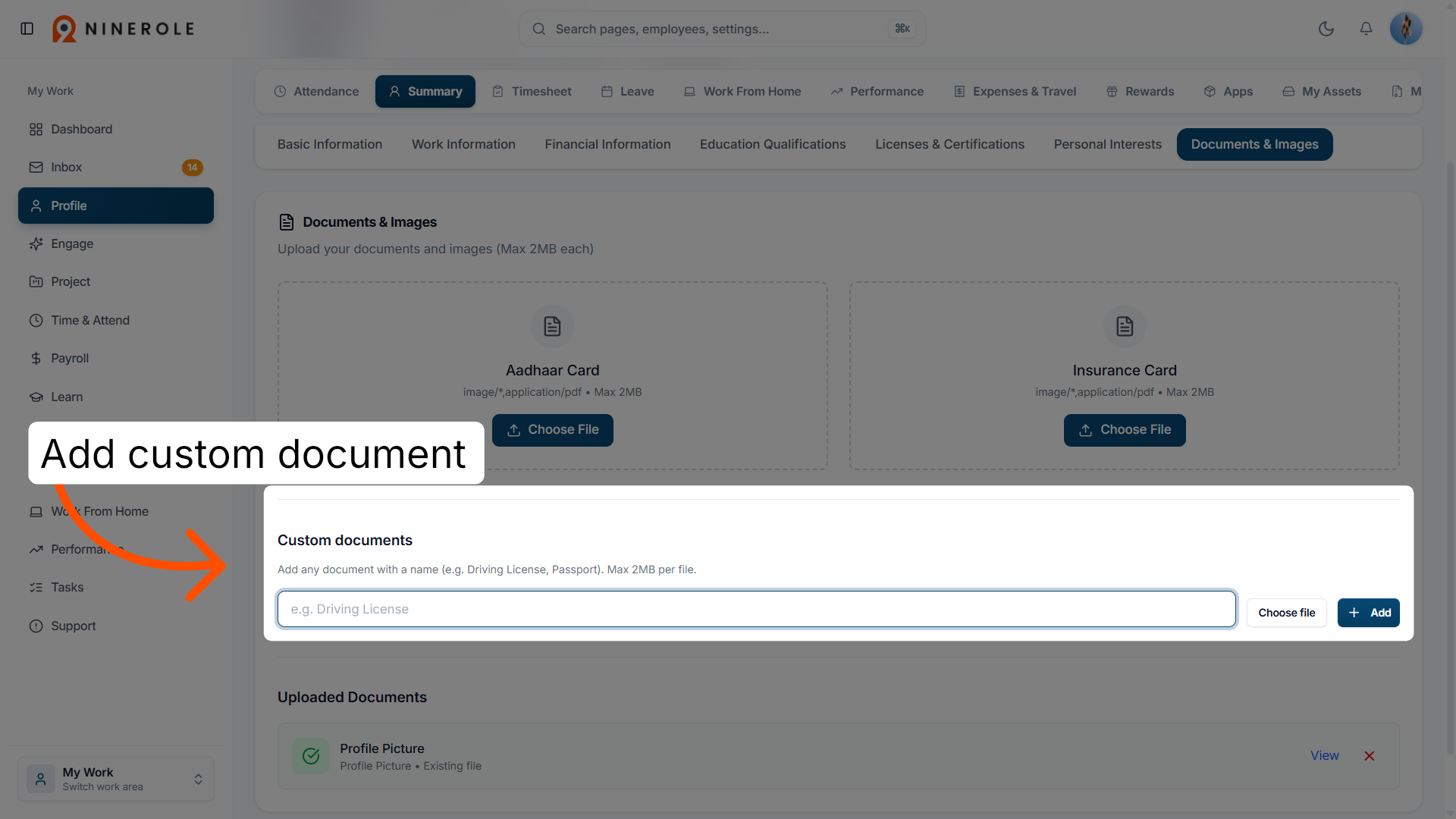The height and width of the screenshot is (819, 1456).
Task: Choose File for Aadhaar Card
Action: point(553,430)
